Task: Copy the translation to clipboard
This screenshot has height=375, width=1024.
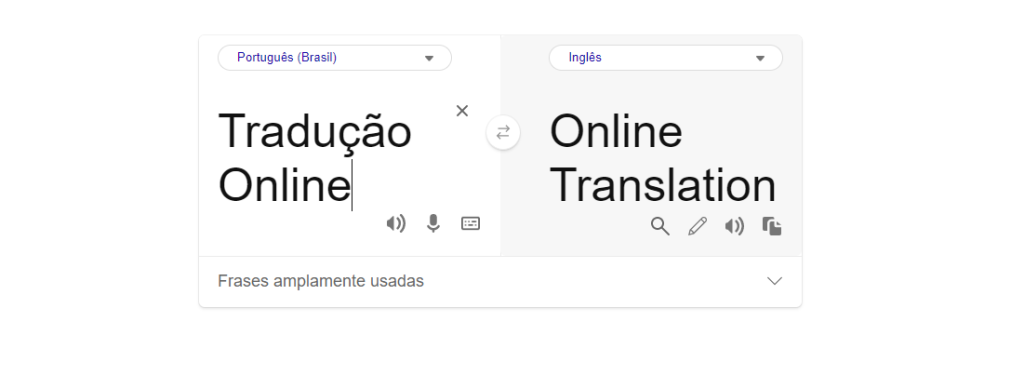Action: pos(772,227)
